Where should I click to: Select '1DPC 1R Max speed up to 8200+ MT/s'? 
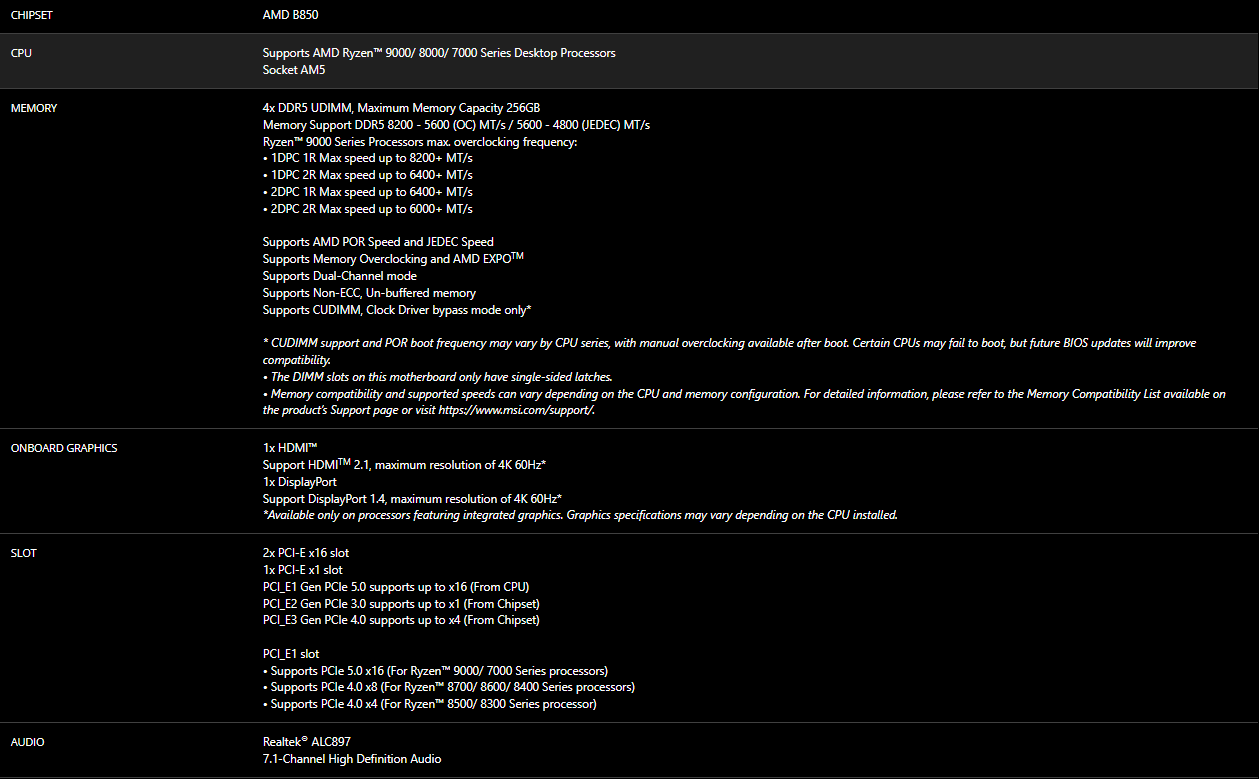point(368,158)
